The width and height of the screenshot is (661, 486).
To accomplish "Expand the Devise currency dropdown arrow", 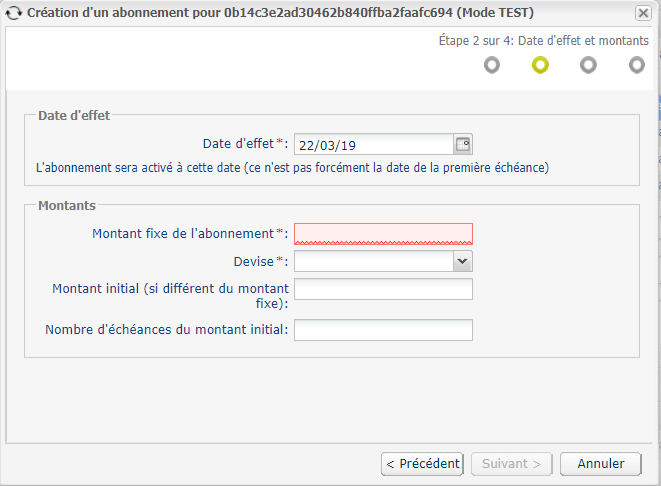I will (x=462, y=261).
